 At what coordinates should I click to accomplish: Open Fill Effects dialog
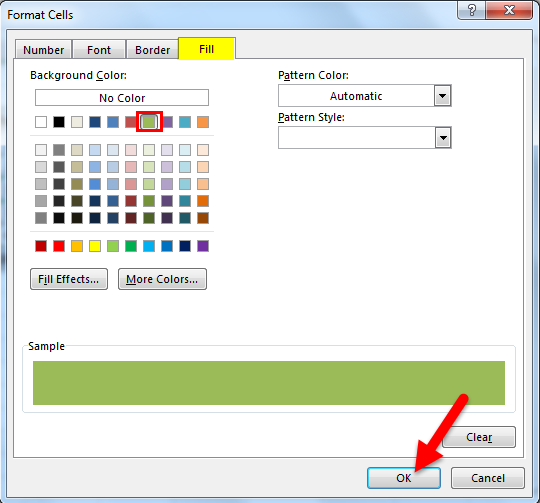(69, 279)
